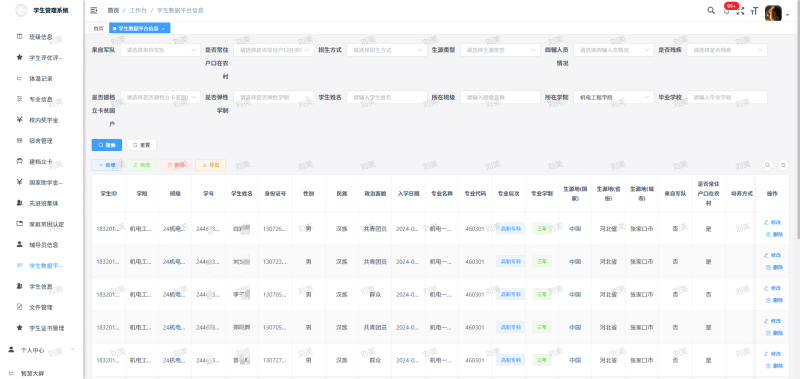Toggle fullscreen mode icon in header
This screenshot has height=379, width=800.
click(741, 11)
